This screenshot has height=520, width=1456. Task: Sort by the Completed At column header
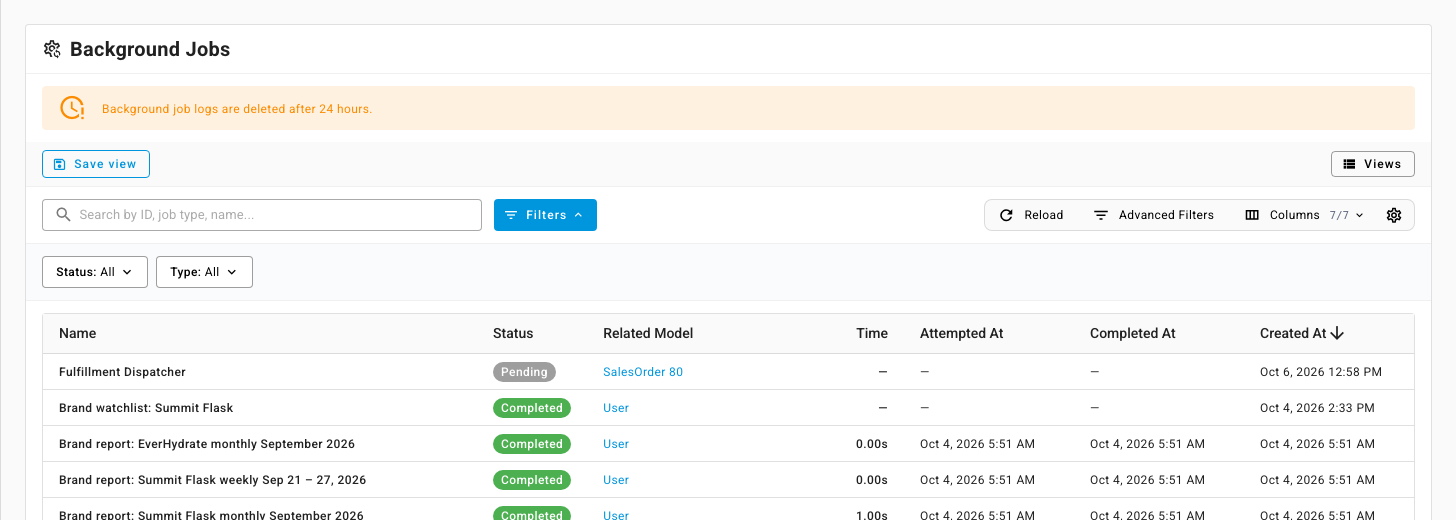click(1133, 333)
